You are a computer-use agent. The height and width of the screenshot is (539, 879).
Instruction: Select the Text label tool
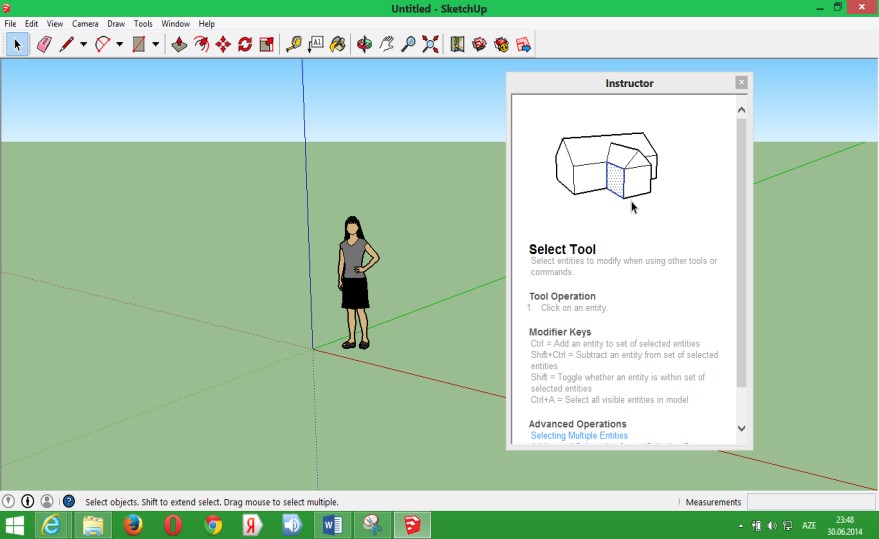point(316,44)
